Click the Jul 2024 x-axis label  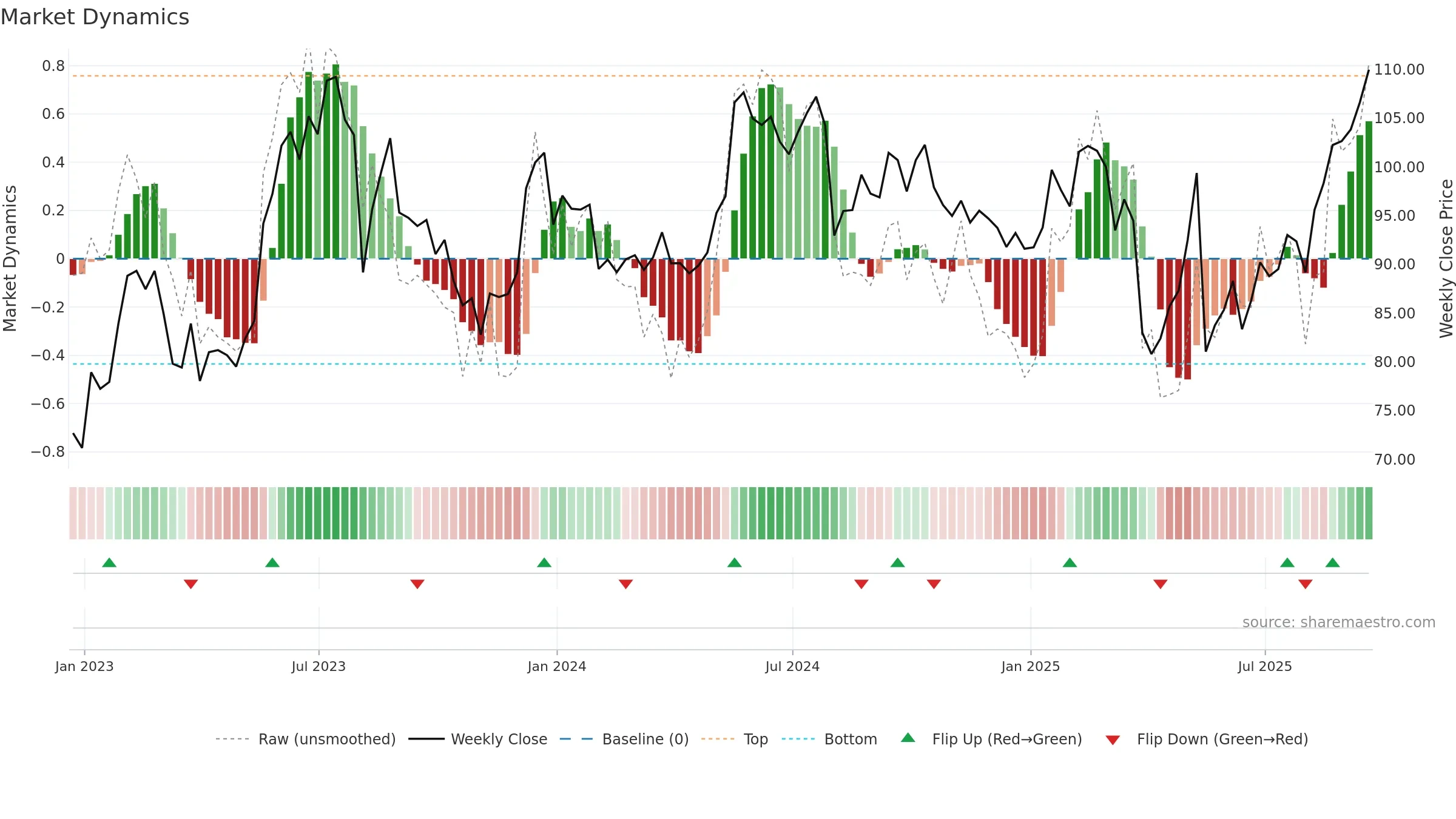792,666
